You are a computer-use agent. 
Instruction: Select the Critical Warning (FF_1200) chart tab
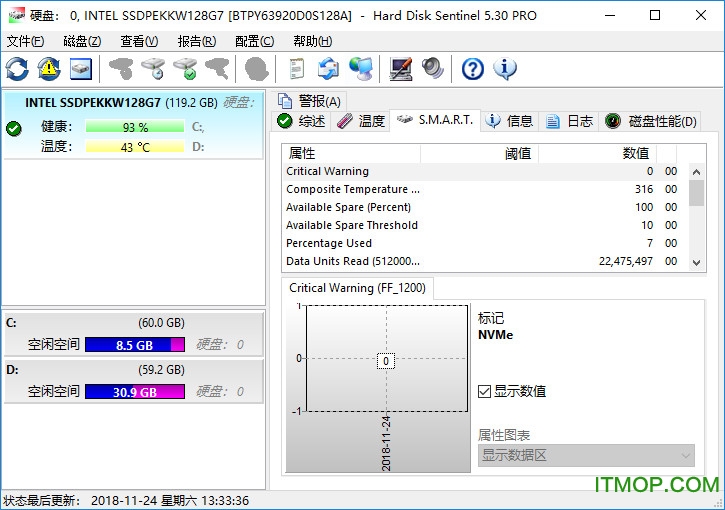pyautogui.click(x=357, y=288)
